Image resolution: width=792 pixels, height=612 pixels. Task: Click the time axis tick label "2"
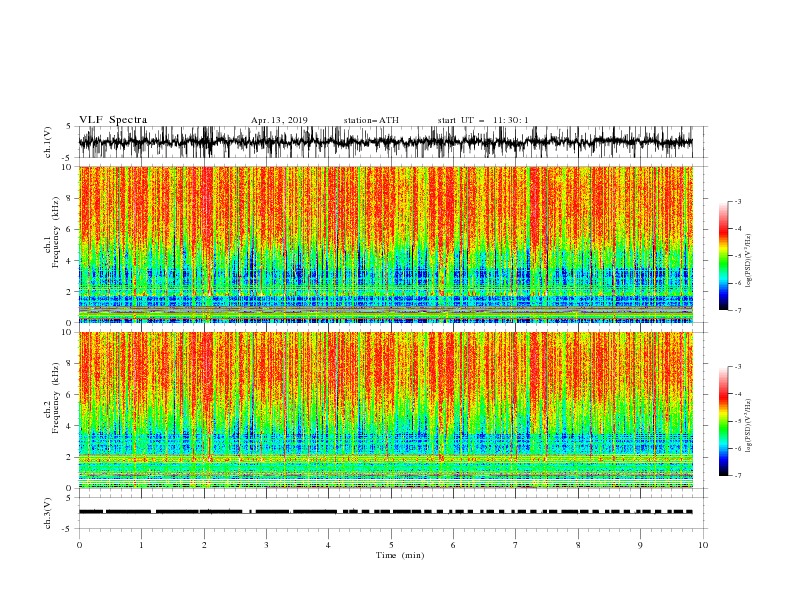coord(204,545)
